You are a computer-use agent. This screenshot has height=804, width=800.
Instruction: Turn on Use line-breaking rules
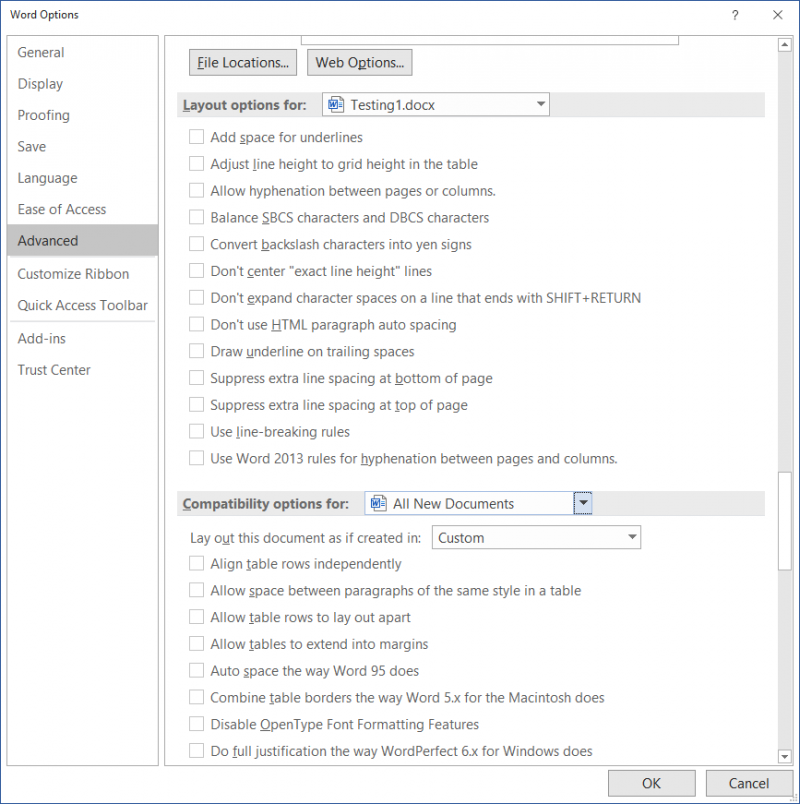(x=197, y=431)
